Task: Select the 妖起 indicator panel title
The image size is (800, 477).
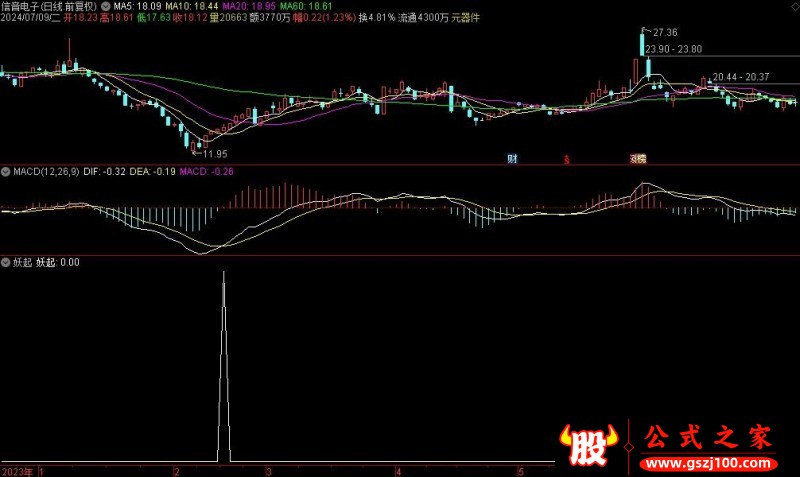Action: click(22, 262)
